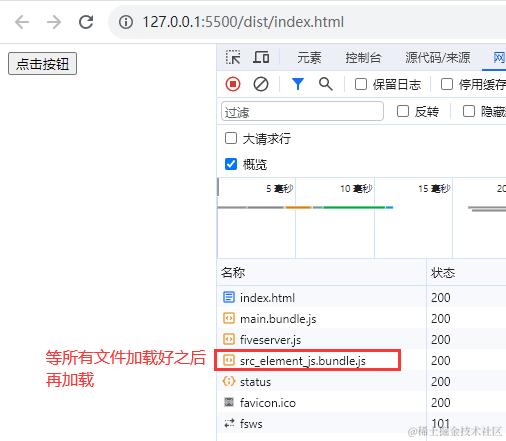Select the index.html request row
Image resolution: width=506 pixels, height=441 pixels.
362,297
